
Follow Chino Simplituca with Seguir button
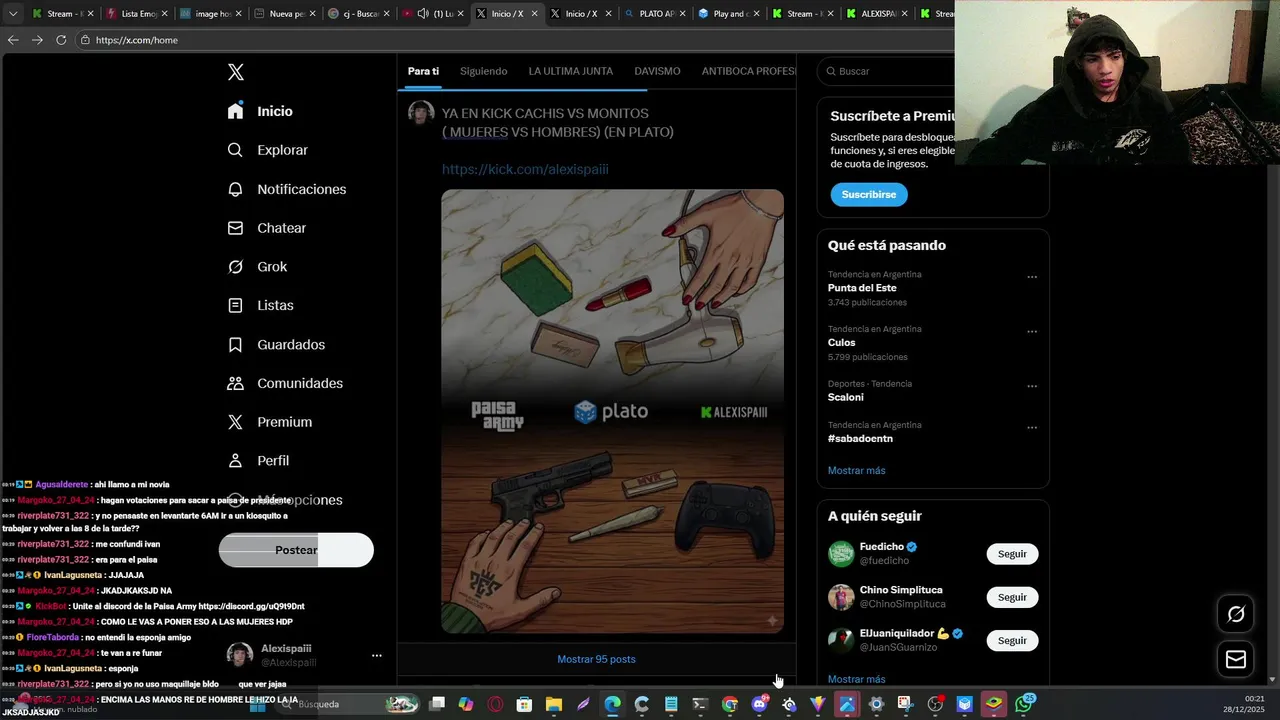(x=1012, y=597)
